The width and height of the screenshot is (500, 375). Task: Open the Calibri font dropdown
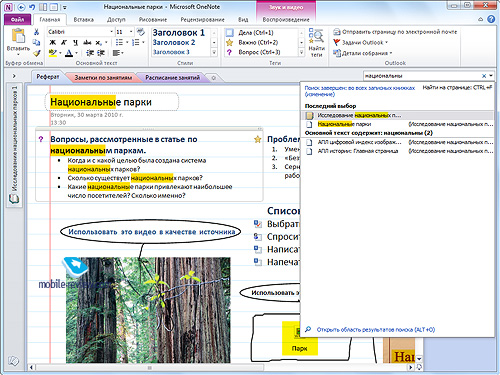click(x=80, y=32)
